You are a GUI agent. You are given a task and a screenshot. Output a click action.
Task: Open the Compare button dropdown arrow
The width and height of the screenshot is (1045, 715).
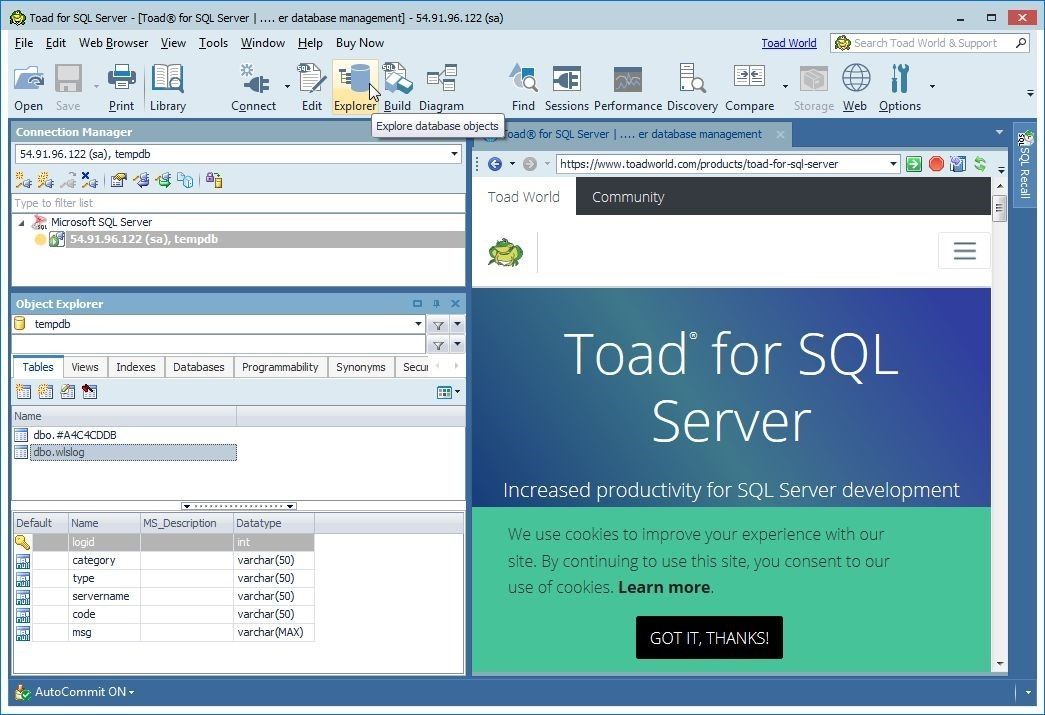(x=785, y=87)
